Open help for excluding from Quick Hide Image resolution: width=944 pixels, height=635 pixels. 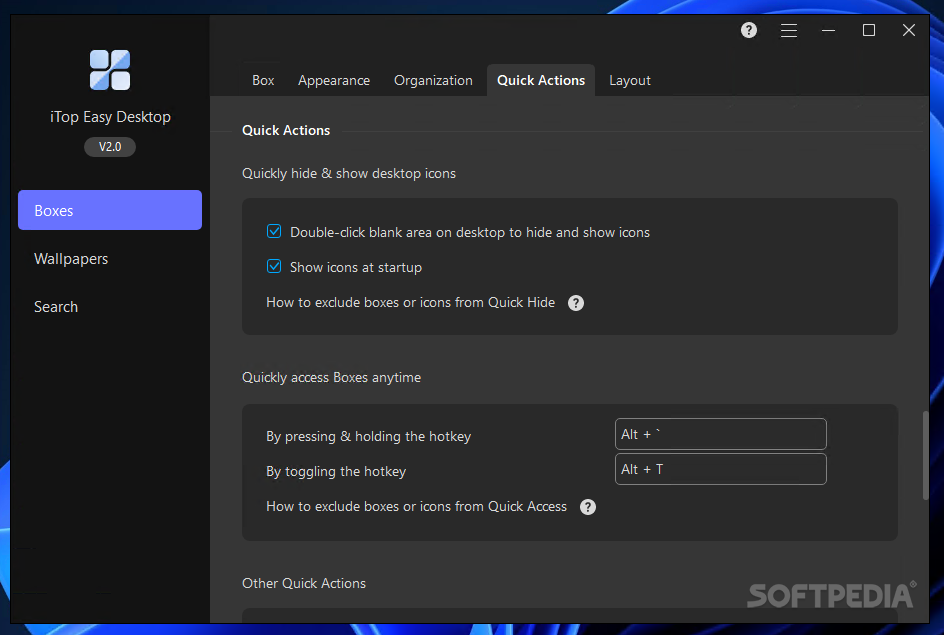pos(576,303)
